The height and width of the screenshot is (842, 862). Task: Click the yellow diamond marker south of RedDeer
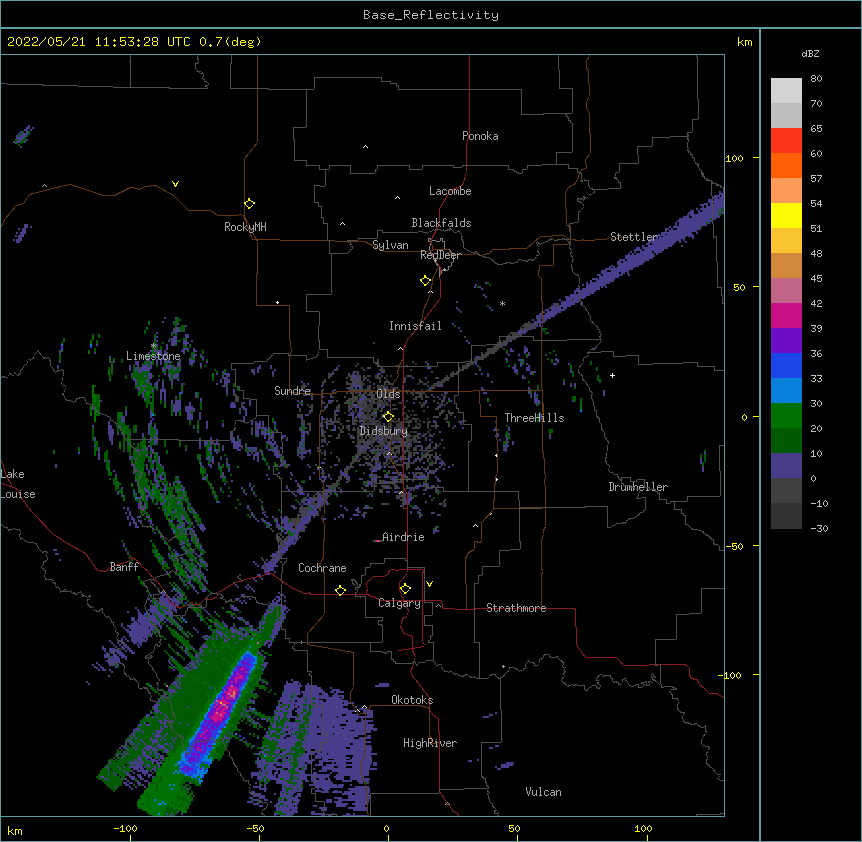pos(426,281)
